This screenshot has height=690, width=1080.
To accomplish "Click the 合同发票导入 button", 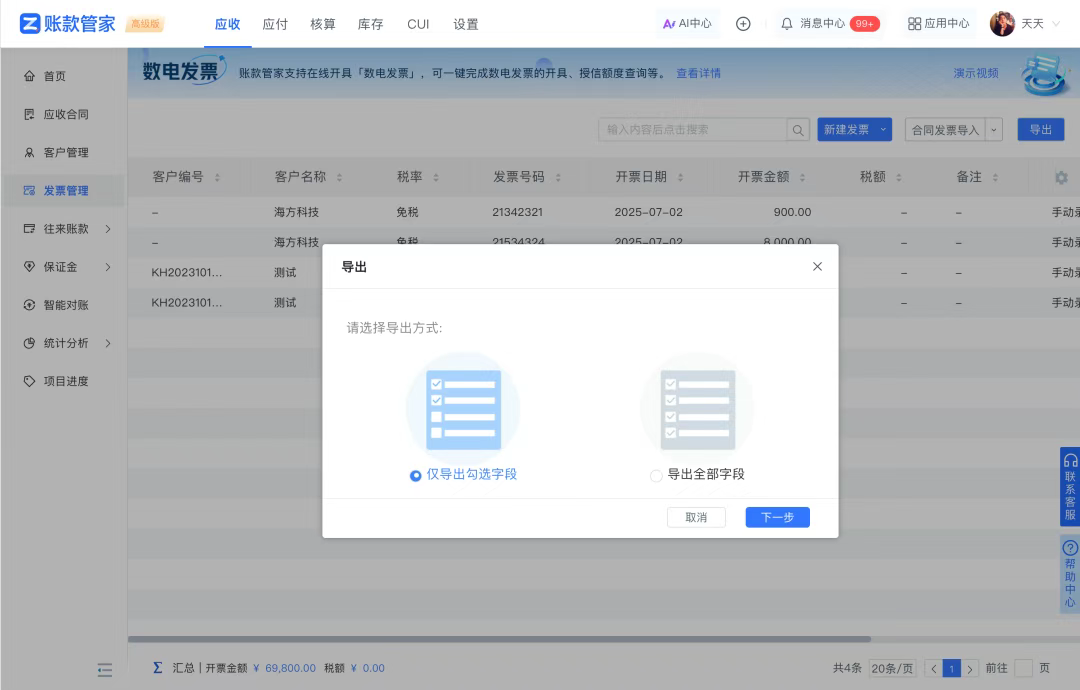I will pyautogui.click(x=946, y=129).
